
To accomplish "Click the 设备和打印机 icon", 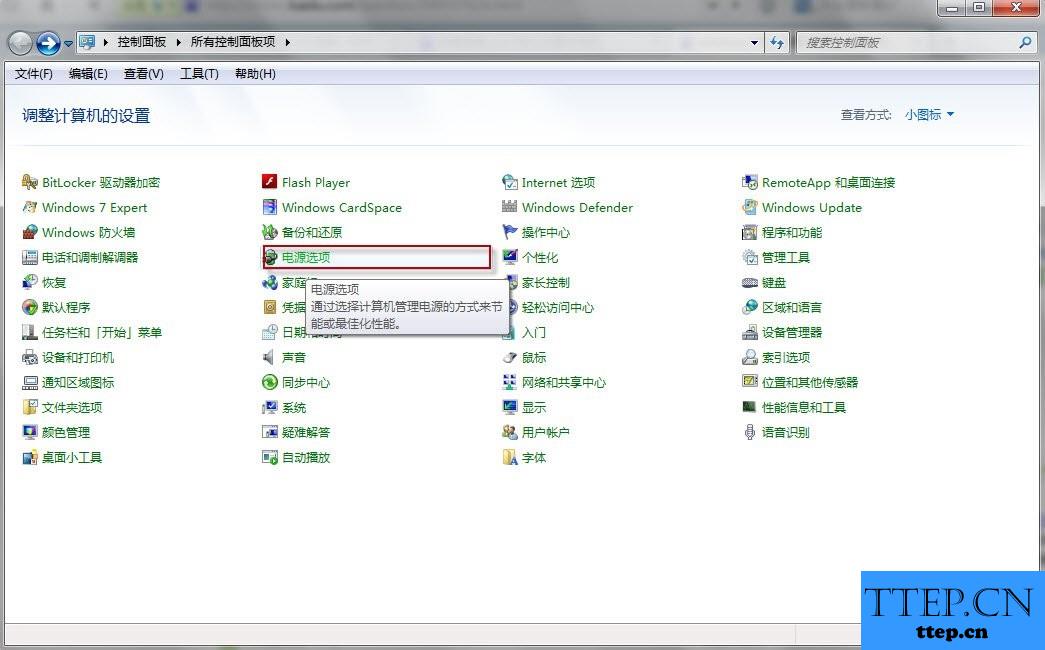I will [x=29, y=357].
